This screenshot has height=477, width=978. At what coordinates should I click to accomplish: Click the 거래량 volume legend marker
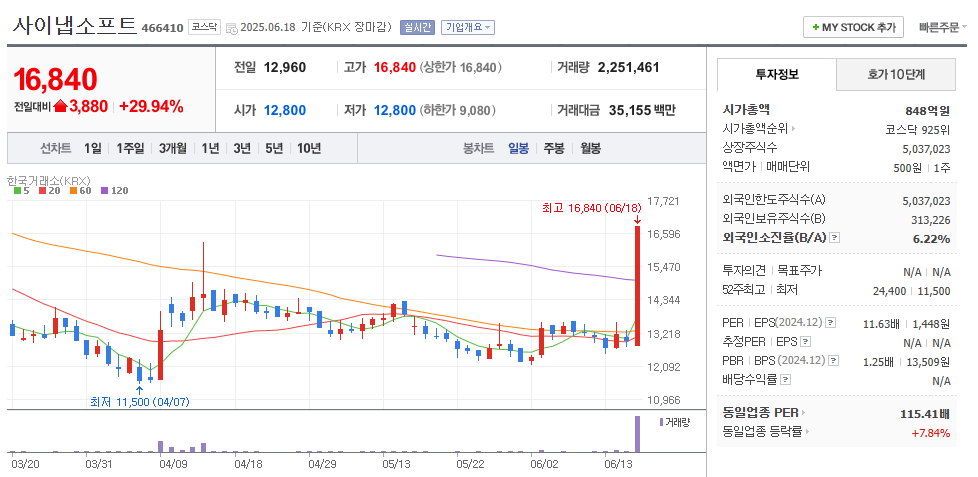coord(662,422)
